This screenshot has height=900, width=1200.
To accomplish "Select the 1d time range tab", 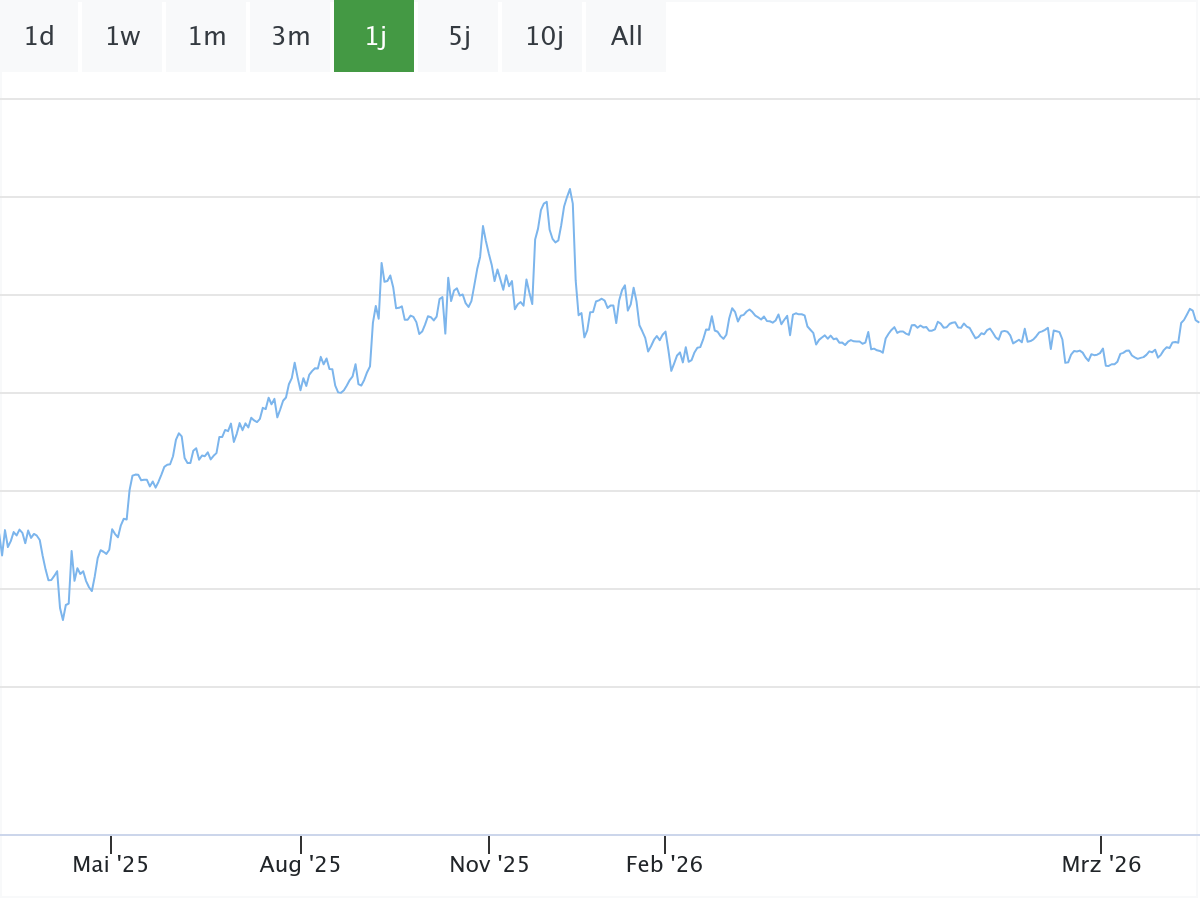I will 39,37.
